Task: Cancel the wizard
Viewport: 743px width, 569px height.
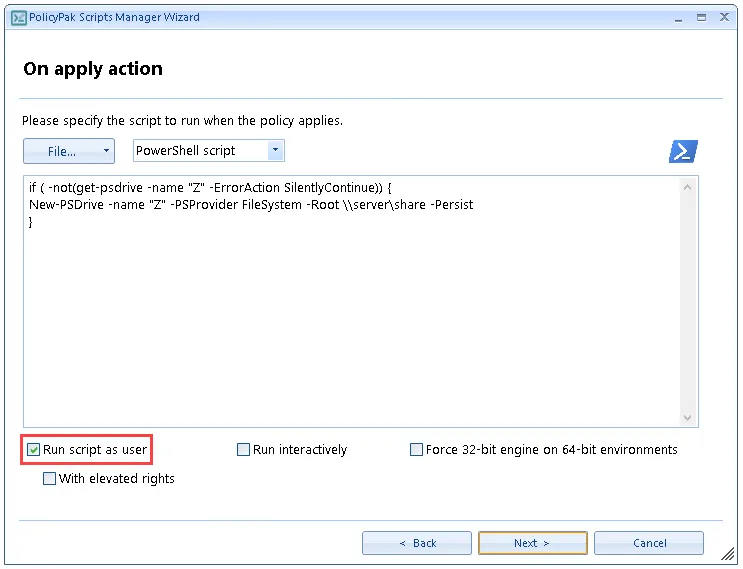Action: 648,543
